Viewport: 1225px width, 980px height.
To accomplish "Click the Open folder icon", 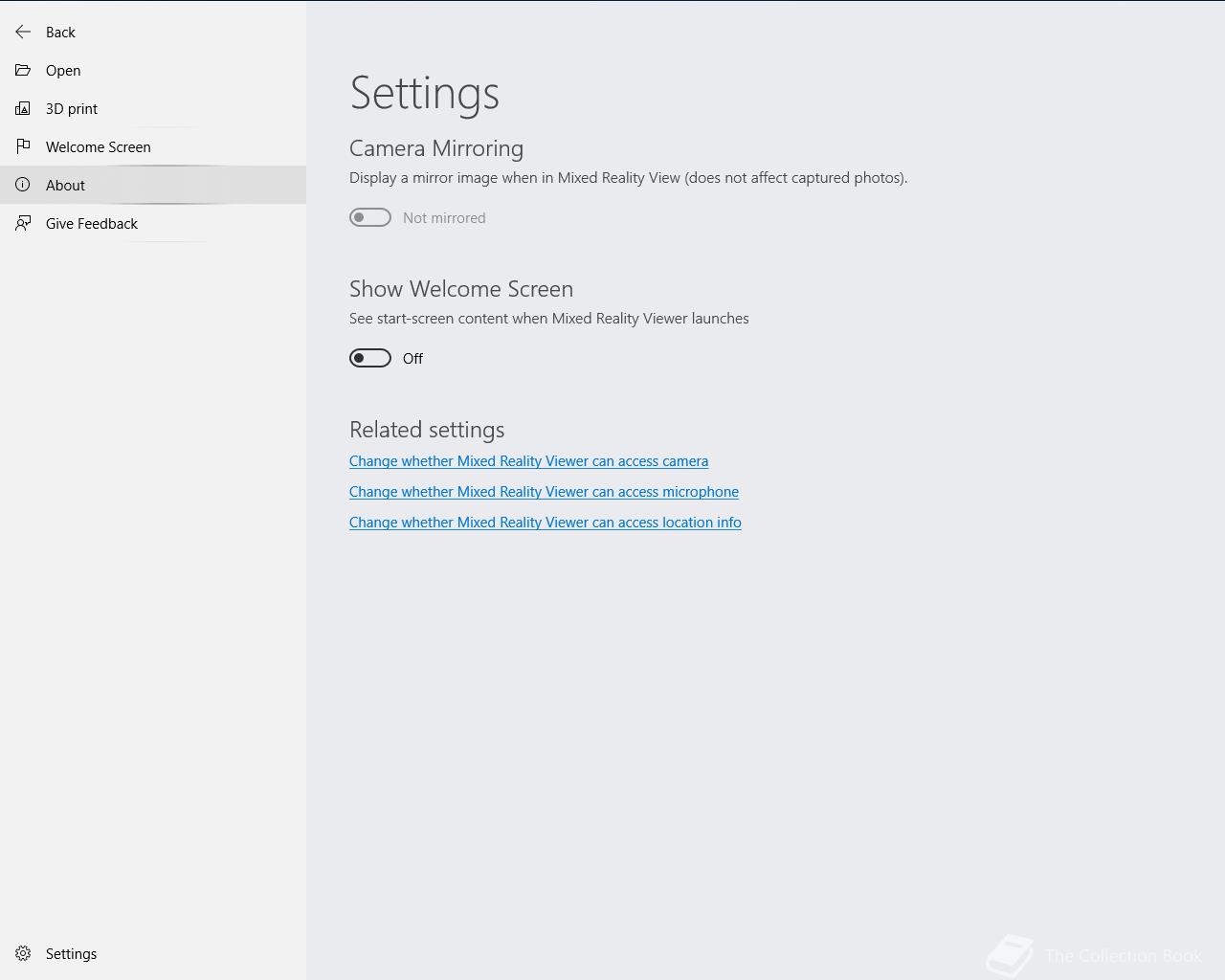I will [23, 70].
